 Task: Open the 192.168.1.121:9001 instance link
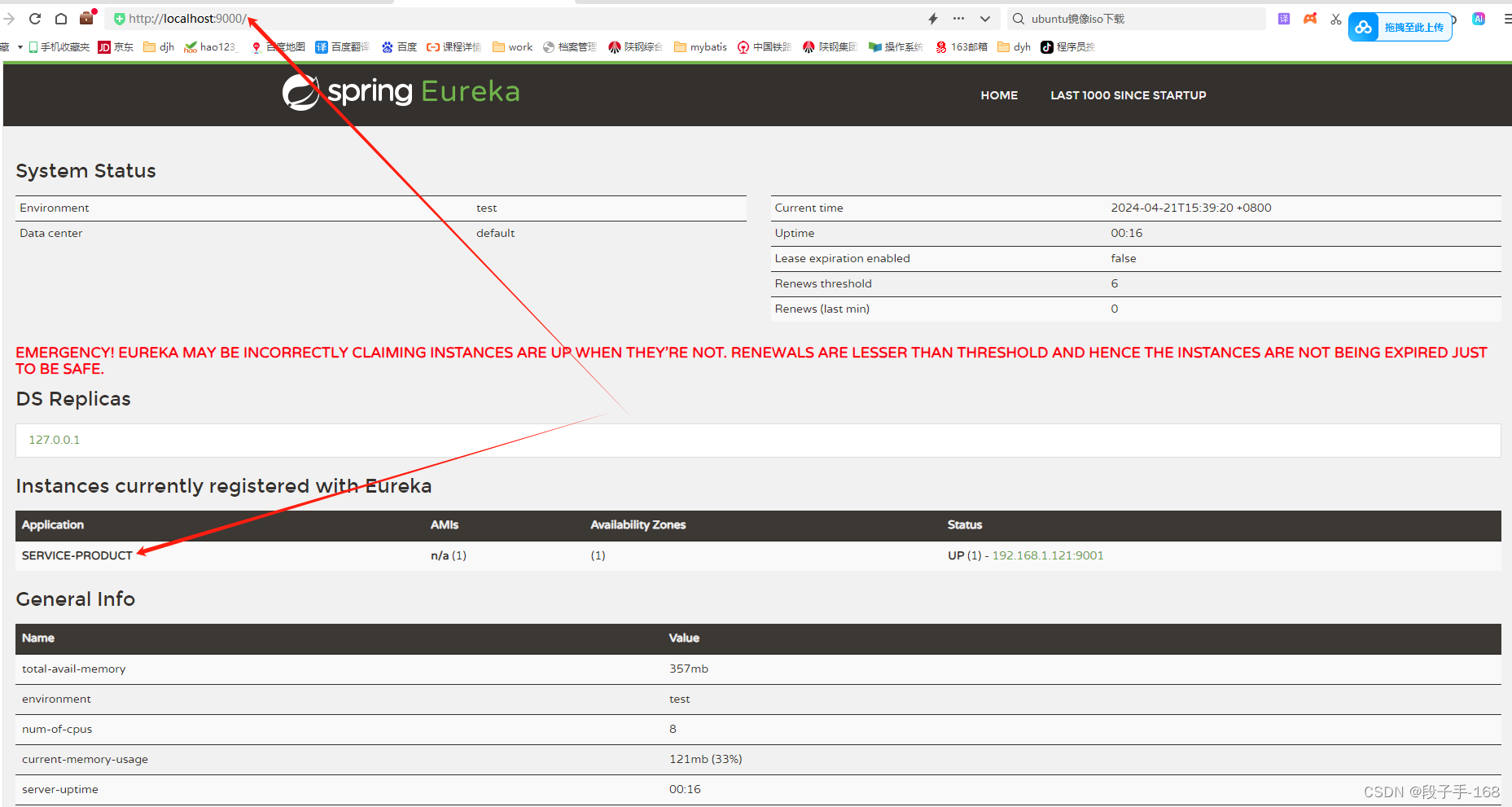1048,555
